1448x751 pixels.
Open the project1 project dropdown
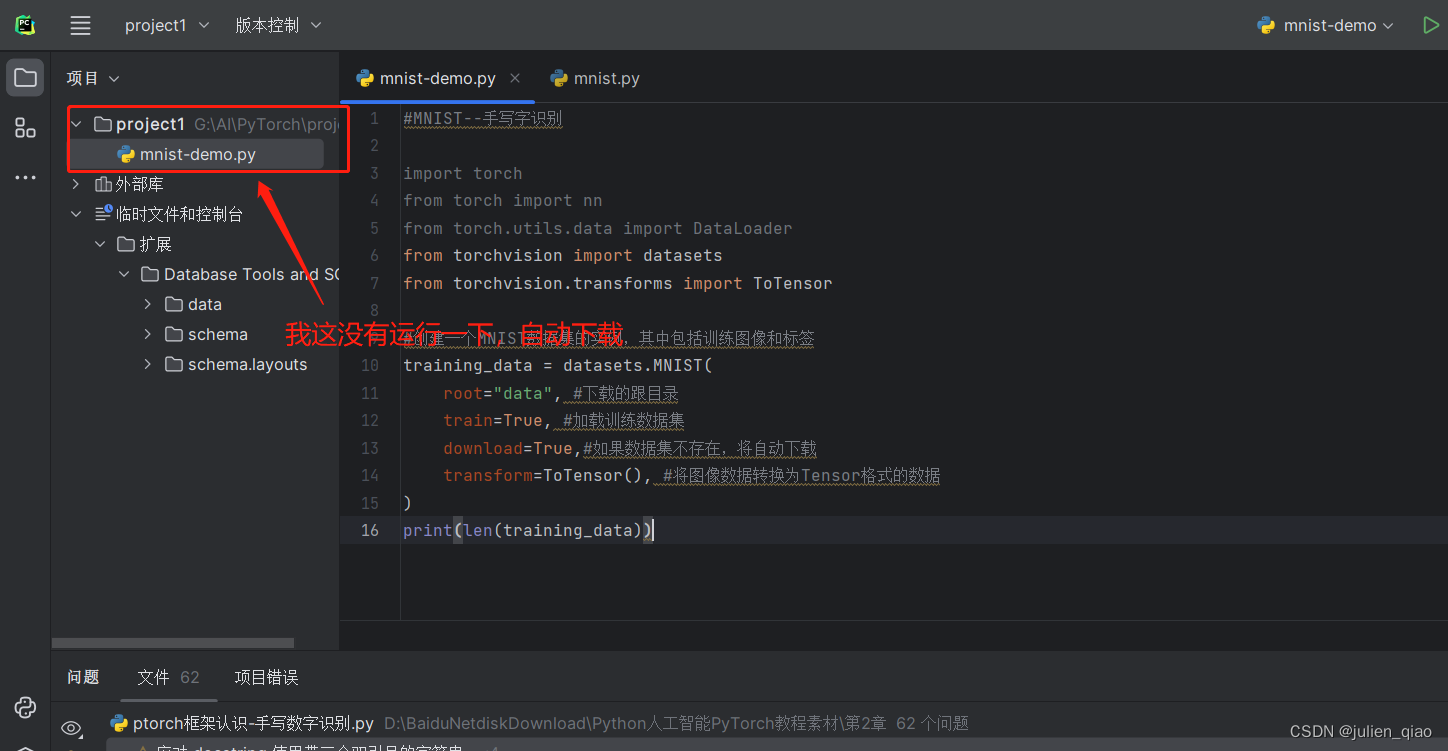pos(167,26)
